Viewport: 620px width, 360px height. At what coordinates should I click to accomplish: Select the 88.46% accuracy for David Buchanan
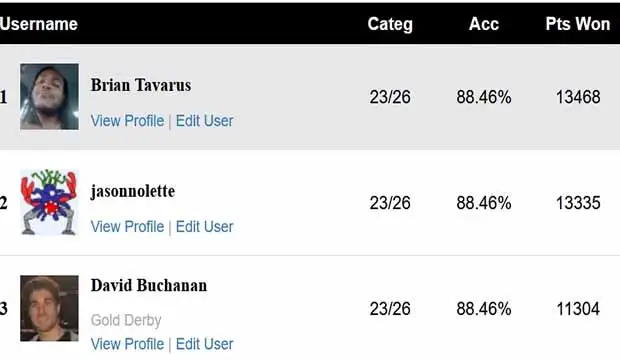click(x=484, y=309)
